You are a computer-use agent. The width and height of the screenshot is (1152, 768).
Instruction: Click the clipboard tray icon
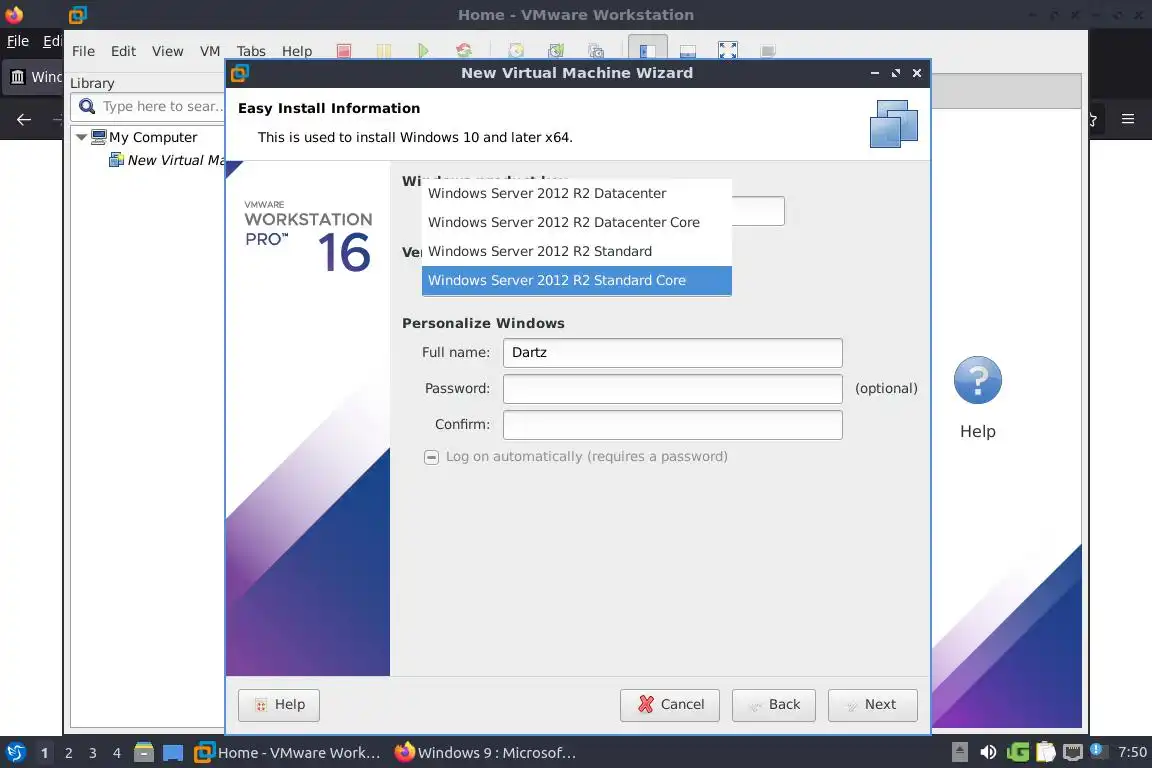pos(1045,752)
